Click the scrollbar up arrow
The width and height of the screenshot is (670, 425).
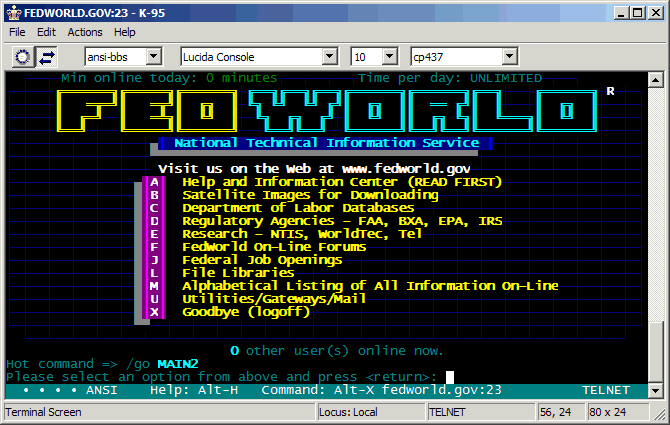point(655,80)
